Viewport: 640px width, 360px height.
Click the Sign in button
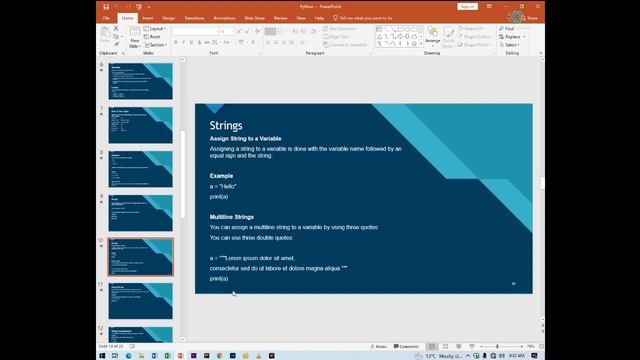467,7
